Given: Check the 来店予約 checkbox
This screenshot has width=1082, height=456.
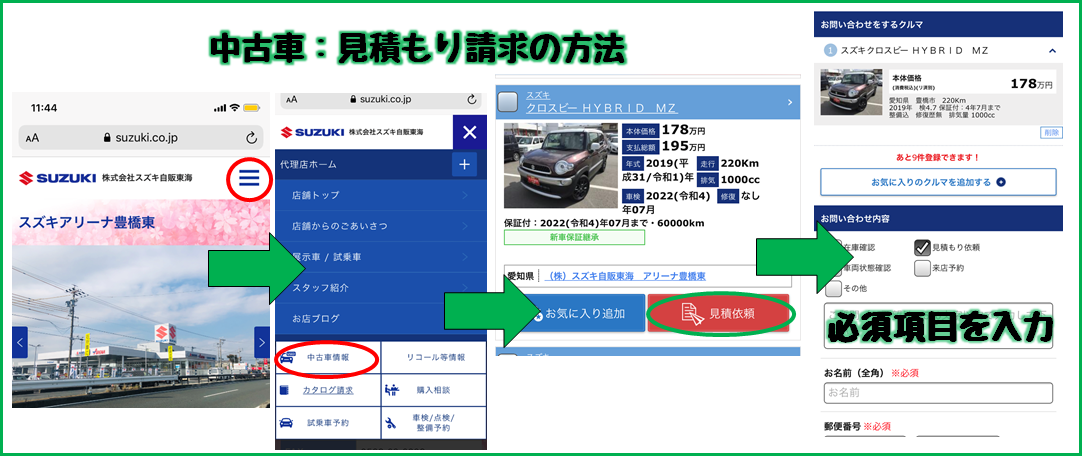Looking at the screenshot, I should 922,268.
